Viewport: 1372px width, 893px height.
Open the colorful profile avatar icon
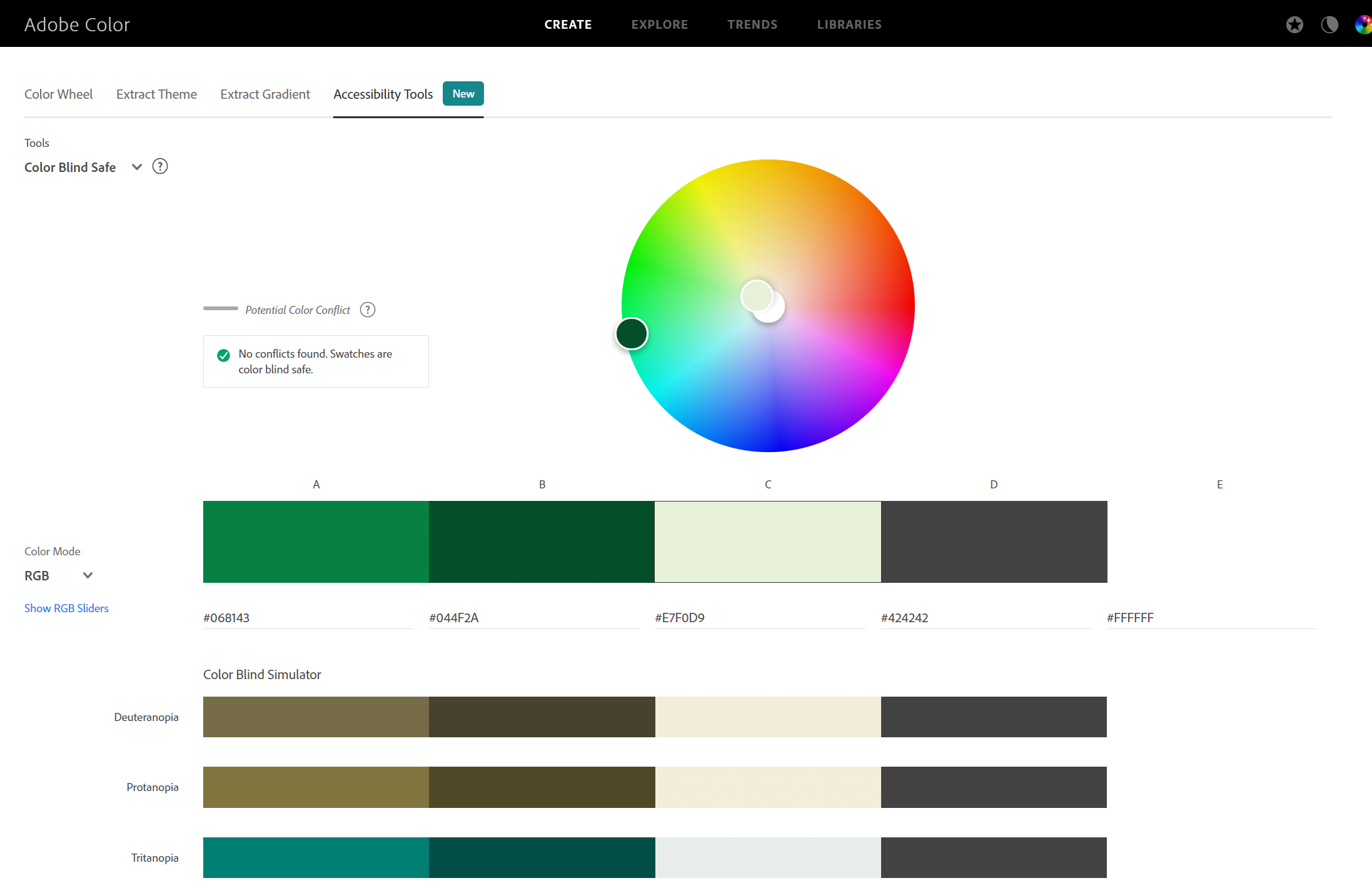[x=1363, y=24]
